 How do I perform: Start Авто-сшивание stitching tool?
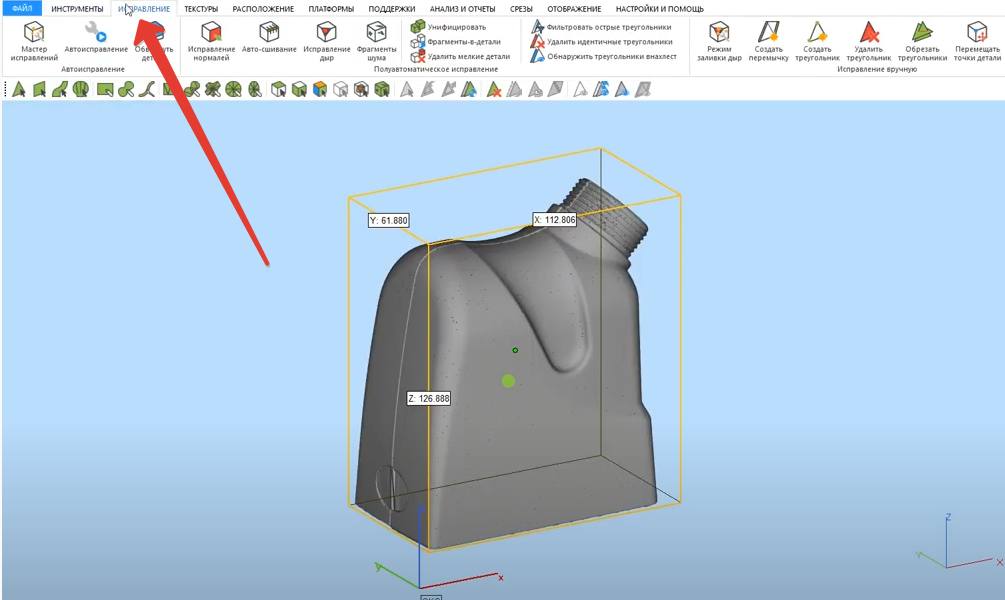point(269,39)
